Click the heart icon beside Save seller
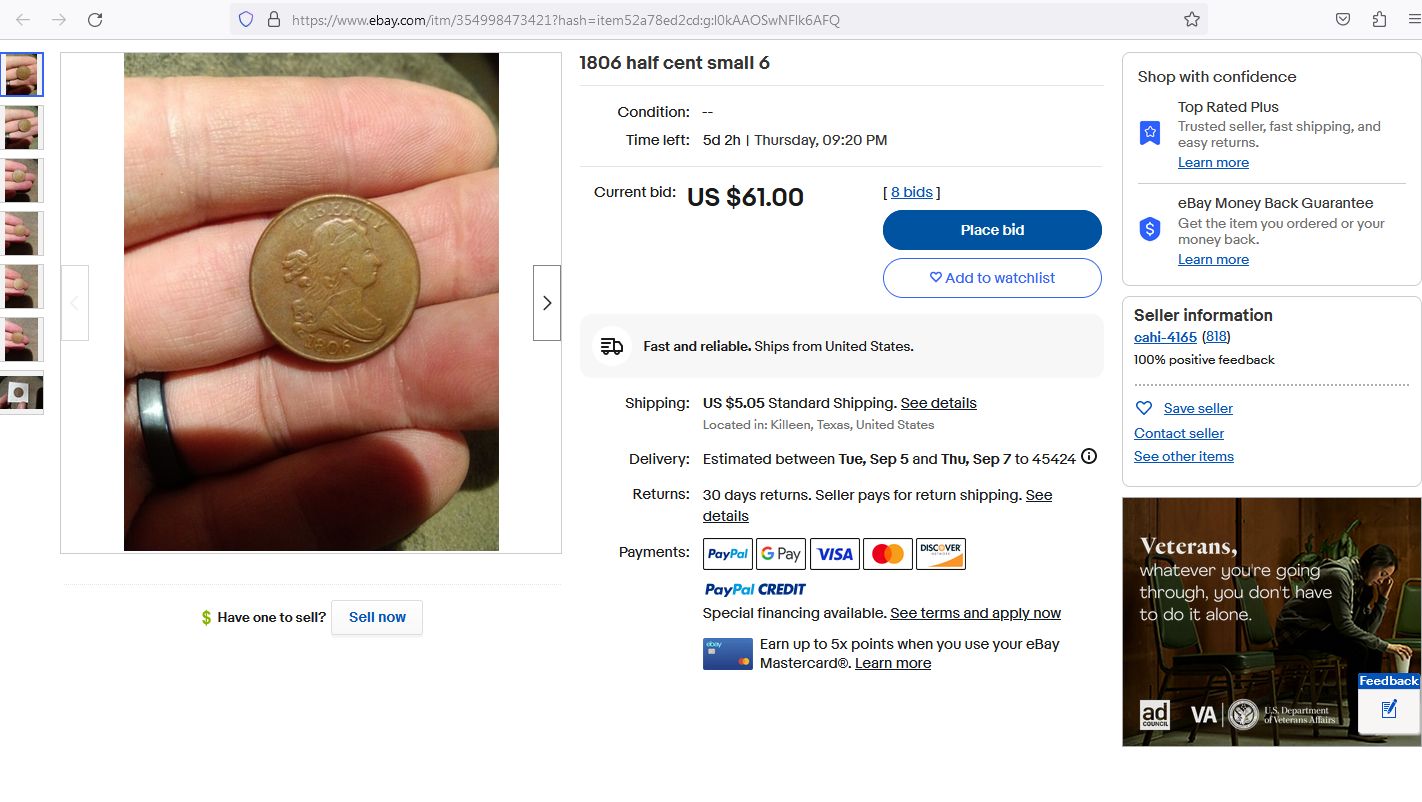Viewport: 1422px width, 802px height. [x=1144, y=408]
